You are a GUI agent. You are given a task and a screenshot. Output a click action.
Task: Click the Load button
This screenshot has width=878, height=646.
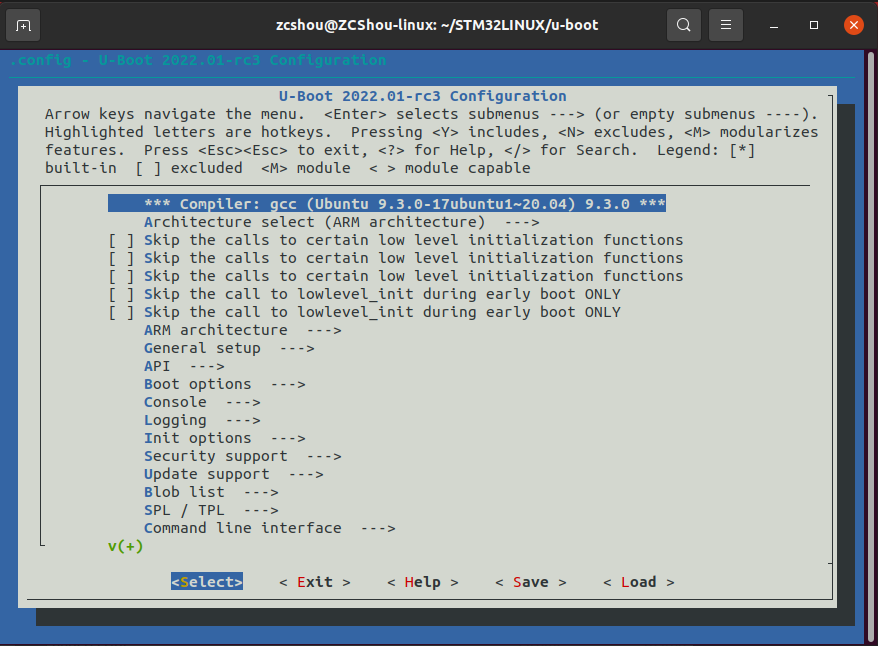click(639, 582)
